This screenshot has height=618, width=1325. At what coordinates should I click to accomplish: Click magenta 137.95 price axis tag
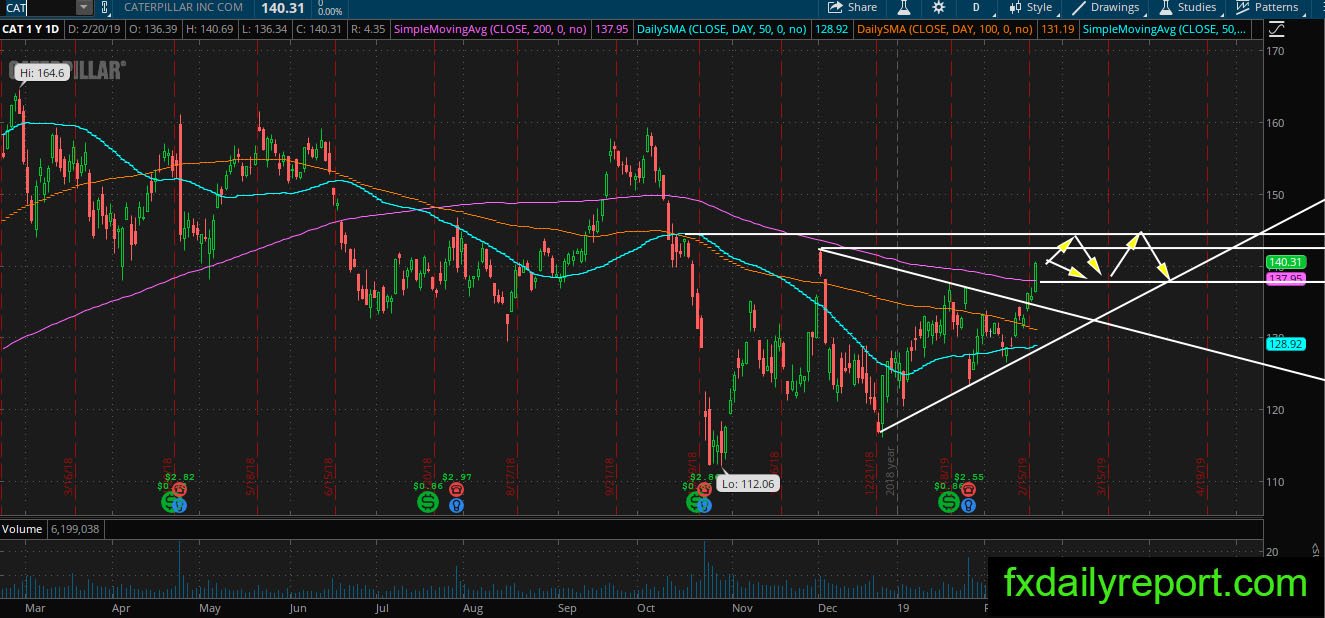point(1284,279)
